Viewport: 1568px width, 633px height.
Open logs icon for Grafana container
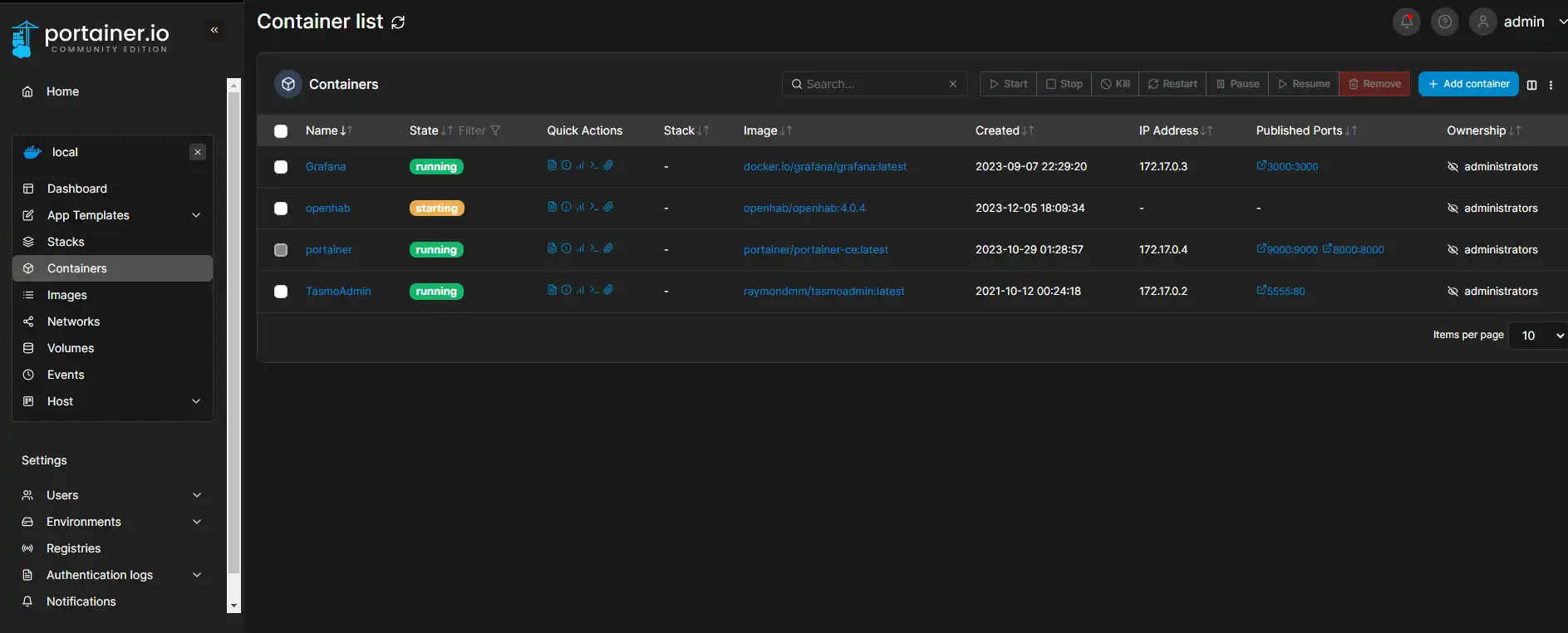[552, 165]
